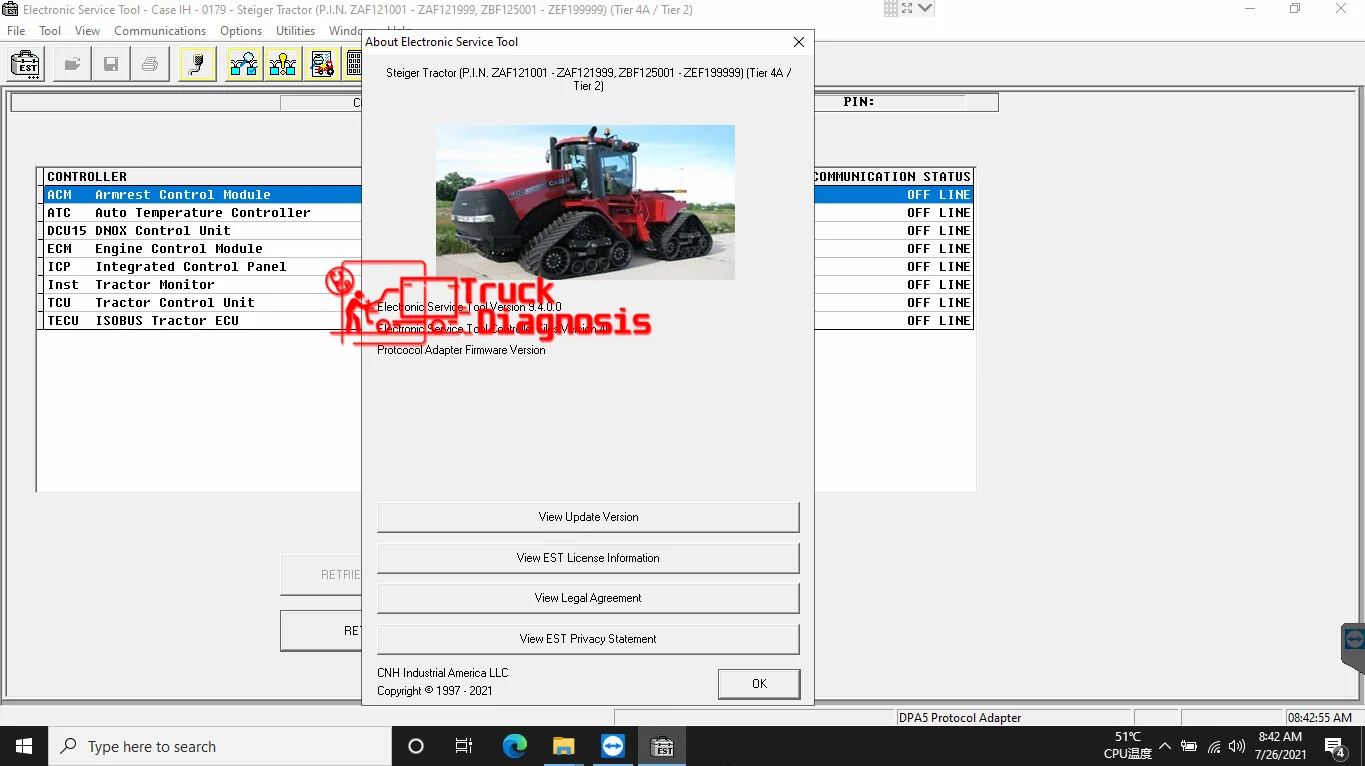
Task: Click the Save floppy disk toolbar icon
Action: [111, 65]
